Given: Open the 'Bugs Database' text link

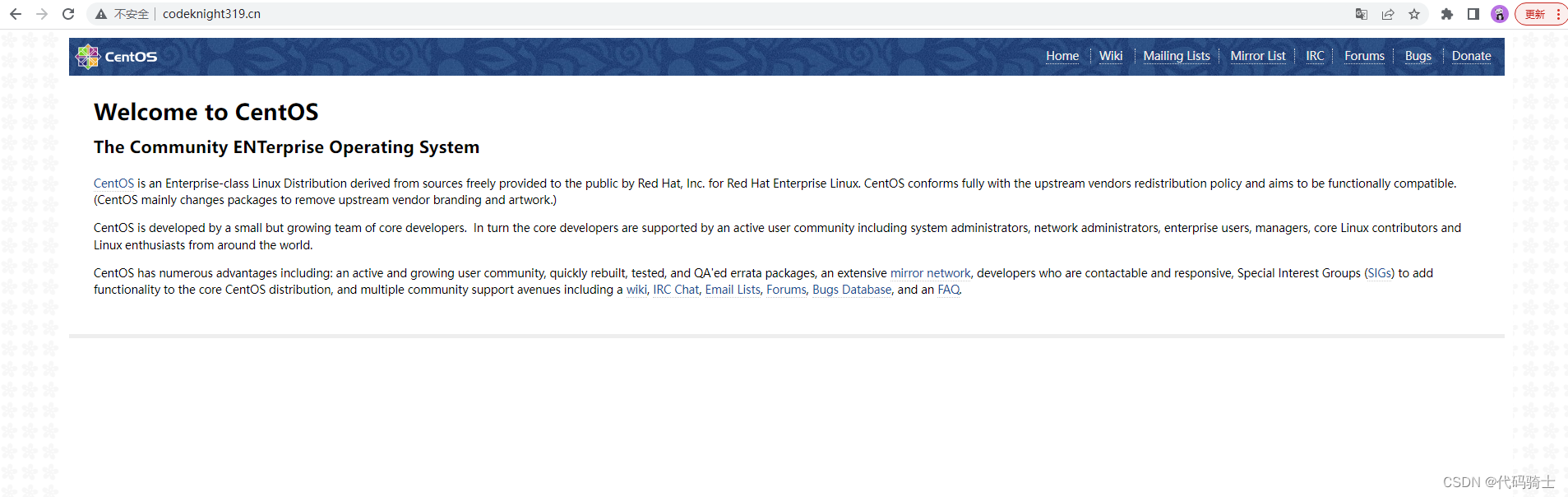Looking at the screenshot, I should (x=852, y=290).
